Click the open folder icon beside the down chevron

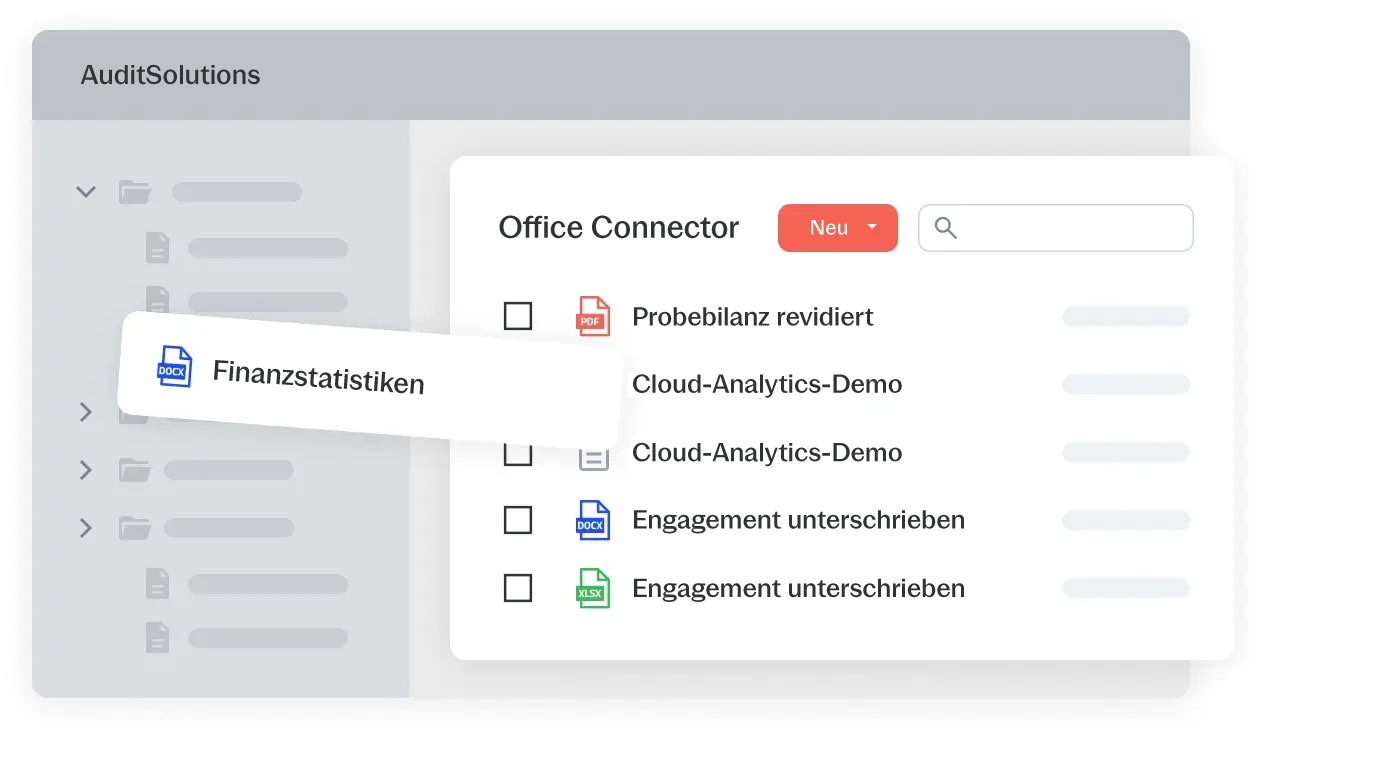[134, 192]
